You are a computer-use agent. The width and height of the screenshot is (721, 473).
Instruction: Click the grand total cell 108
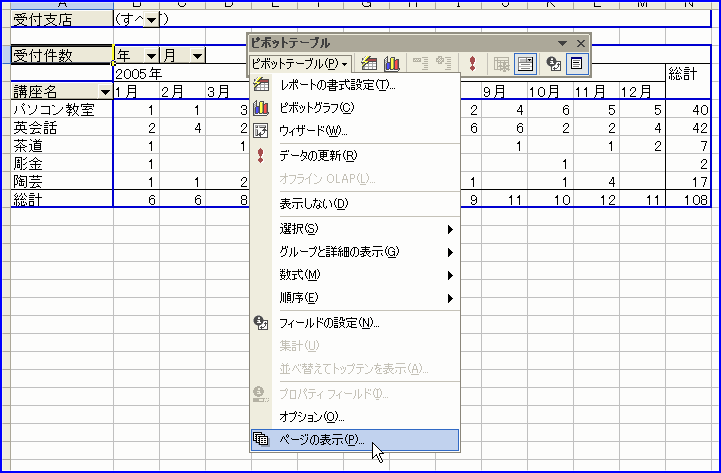(688, 199)
